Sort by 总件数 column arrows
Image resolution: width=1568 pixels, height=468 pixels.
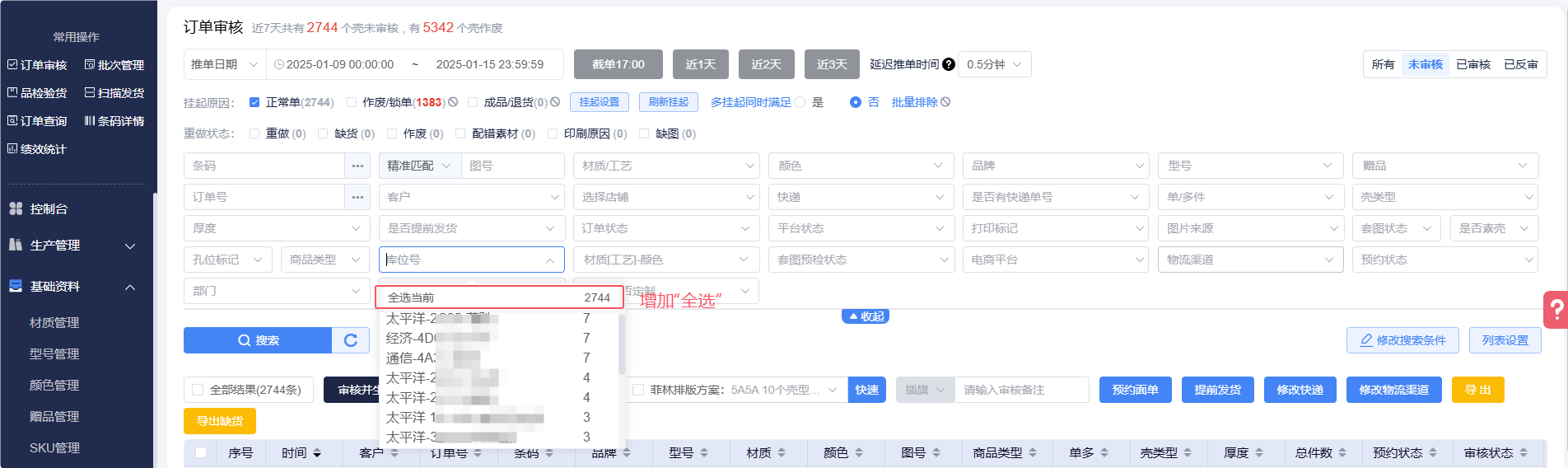pos(1342,453)
